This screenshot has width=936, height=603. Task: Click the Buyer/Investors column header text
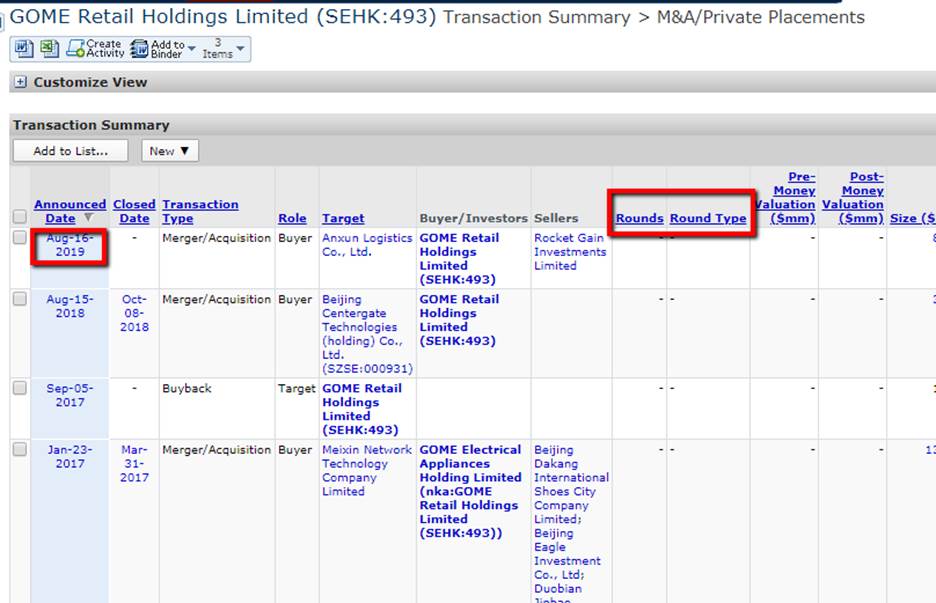[473, 219]
